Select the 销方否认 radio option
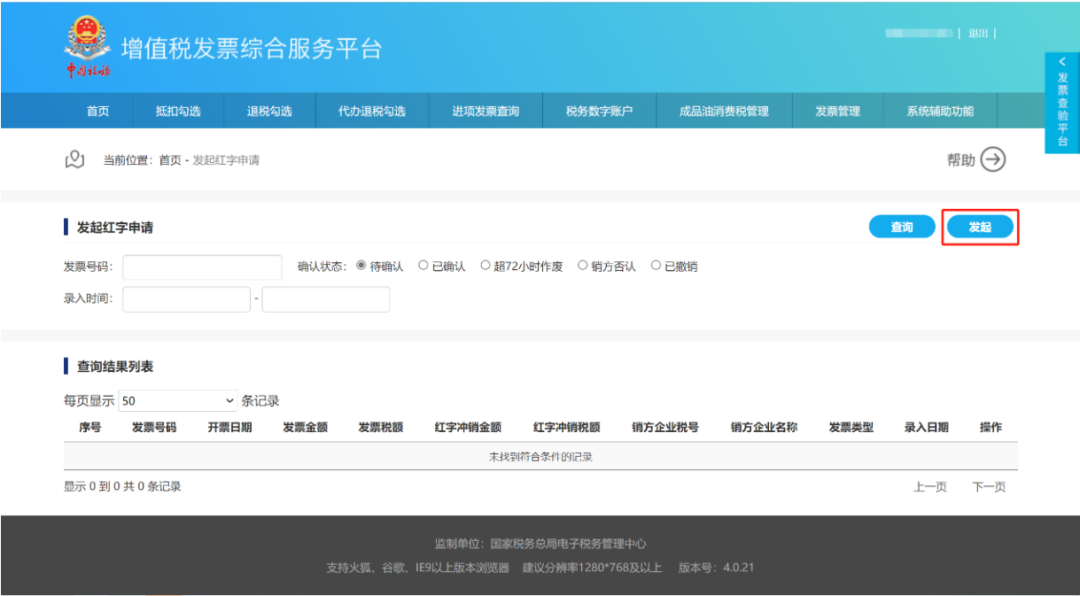 pyautogui.click(x=583, y=266)
